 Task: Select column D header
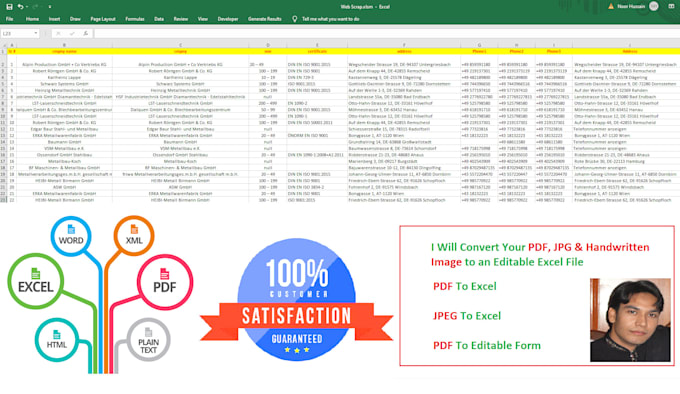268,45
